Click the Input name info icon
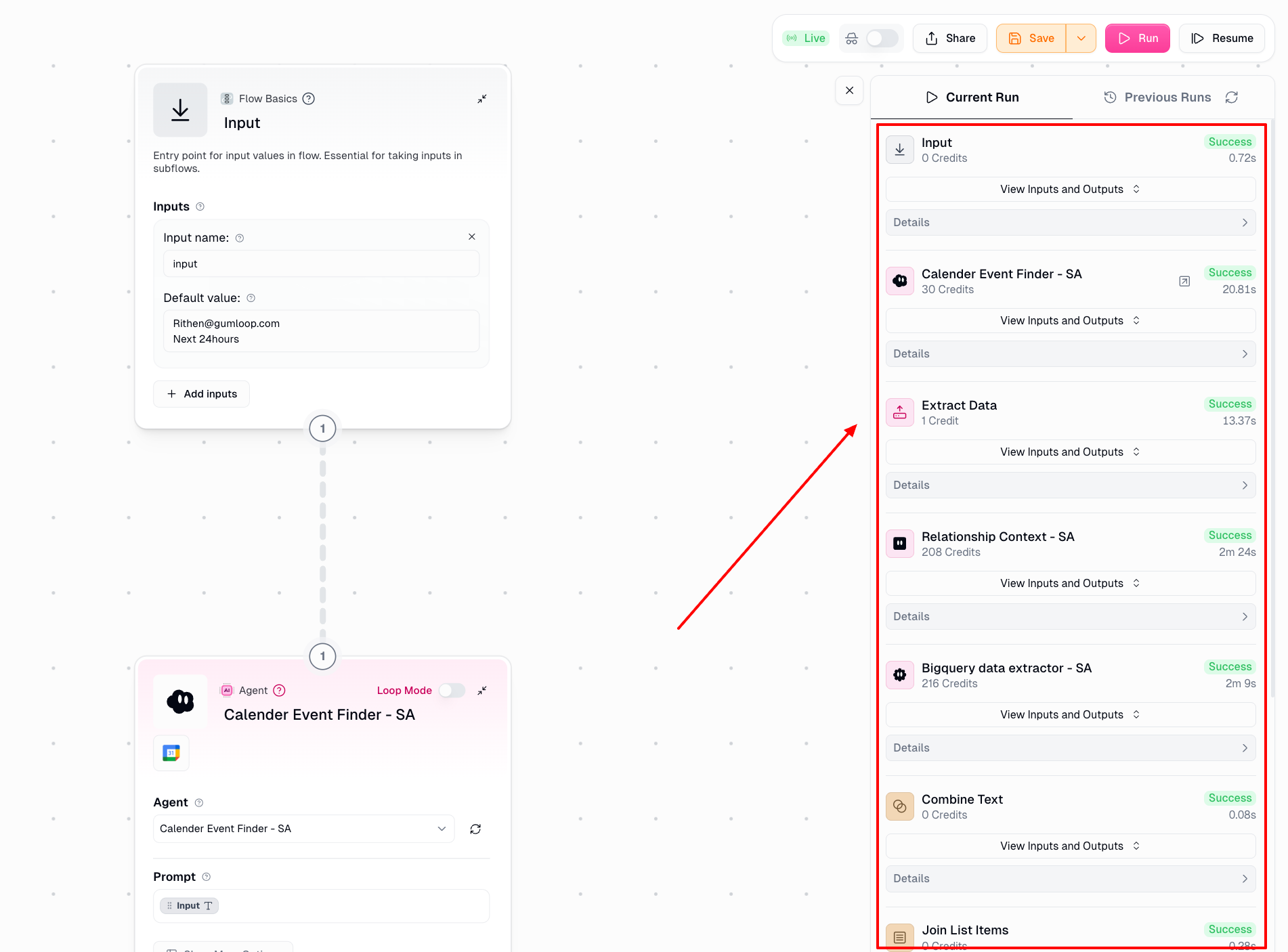Viewport: 1288px width, 952px height. (240, 238)
